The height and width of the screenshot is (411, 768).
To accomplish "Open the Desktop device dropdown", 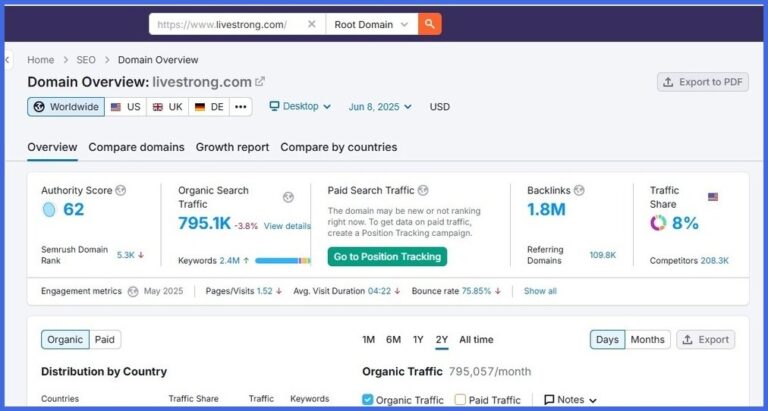I will [x=300, y=106].
